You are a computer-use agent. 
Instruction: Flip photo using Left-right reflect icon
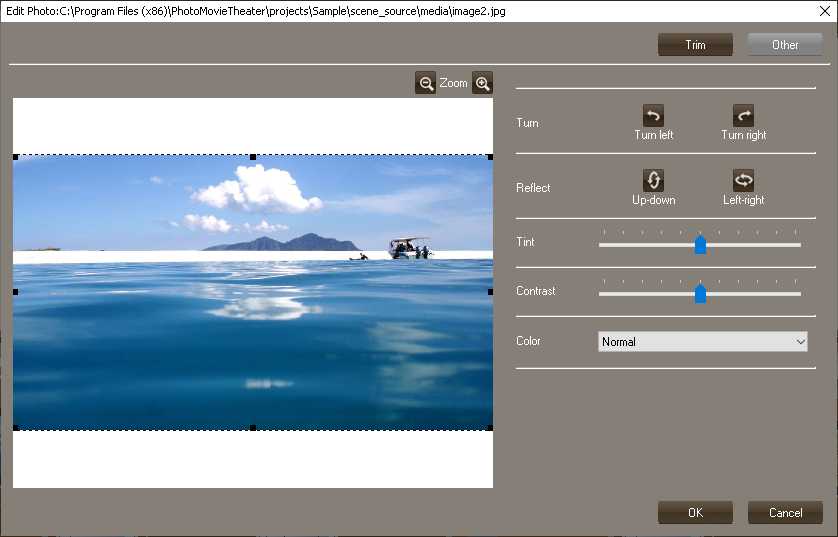pos(743,180)
